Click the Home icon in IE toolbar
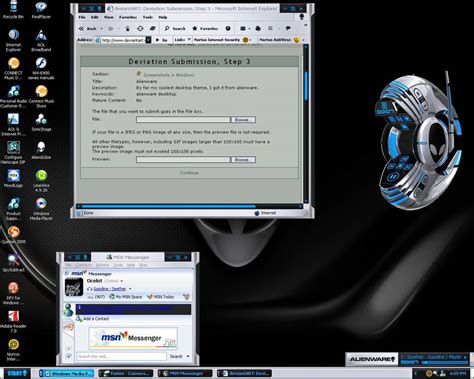474x379 pixels. (x=153, y=29)
